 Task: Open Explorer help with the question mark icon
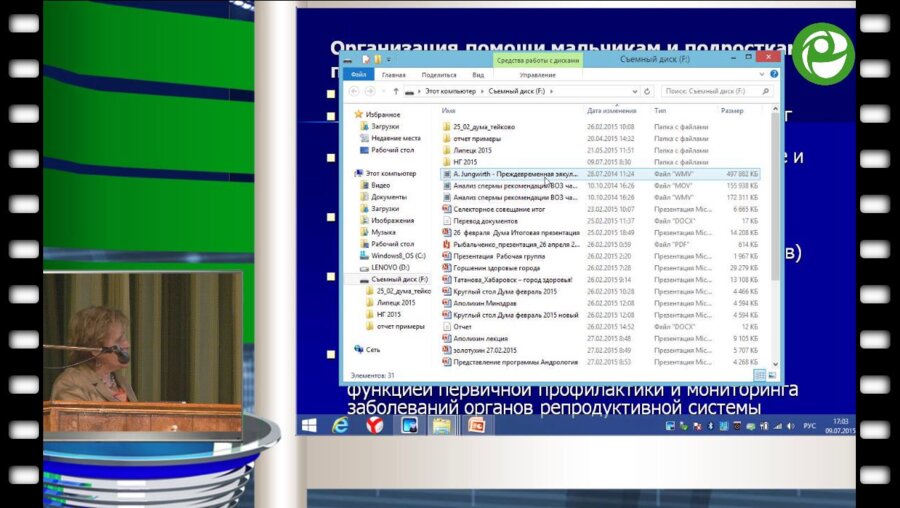(774, 74)
